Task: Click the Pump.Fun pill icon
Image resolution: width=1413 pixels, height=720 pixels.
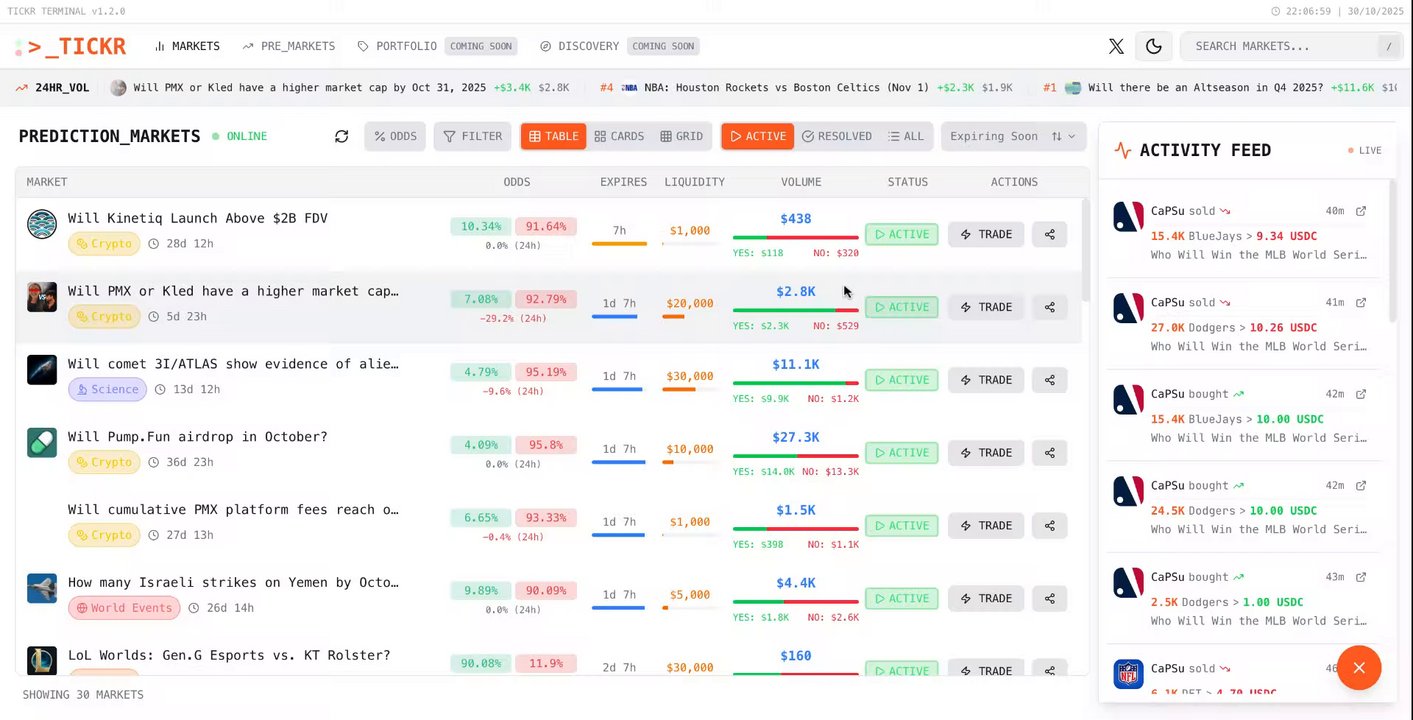Action: point(42,442)
